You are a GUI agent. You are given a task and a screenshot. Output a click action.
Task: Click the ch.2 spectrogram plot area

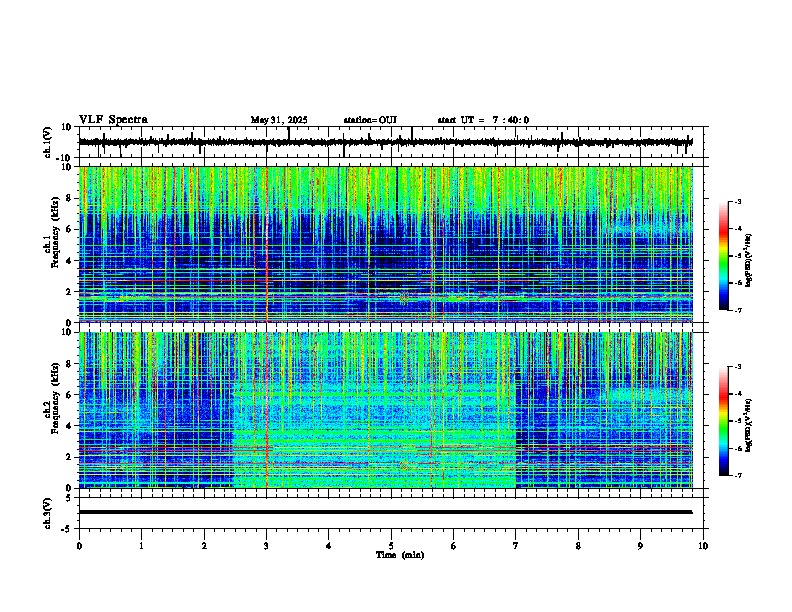[386, 410]
